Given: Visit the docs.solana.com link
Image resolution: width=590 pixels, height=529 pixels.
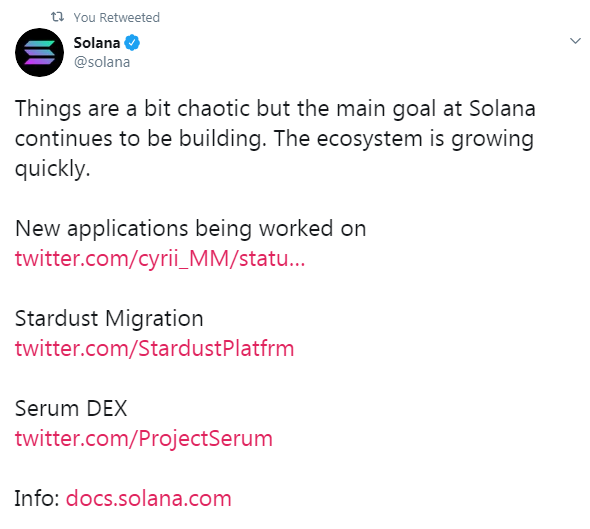Looking at the screenshot, I should click(x=149, y=499).
